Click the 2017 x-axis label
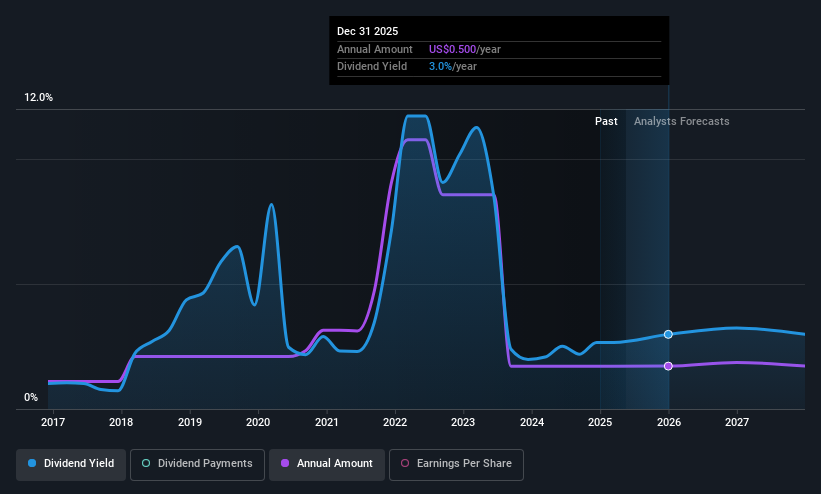The height and width of the screenshot is (494, 821). point(53,422)
